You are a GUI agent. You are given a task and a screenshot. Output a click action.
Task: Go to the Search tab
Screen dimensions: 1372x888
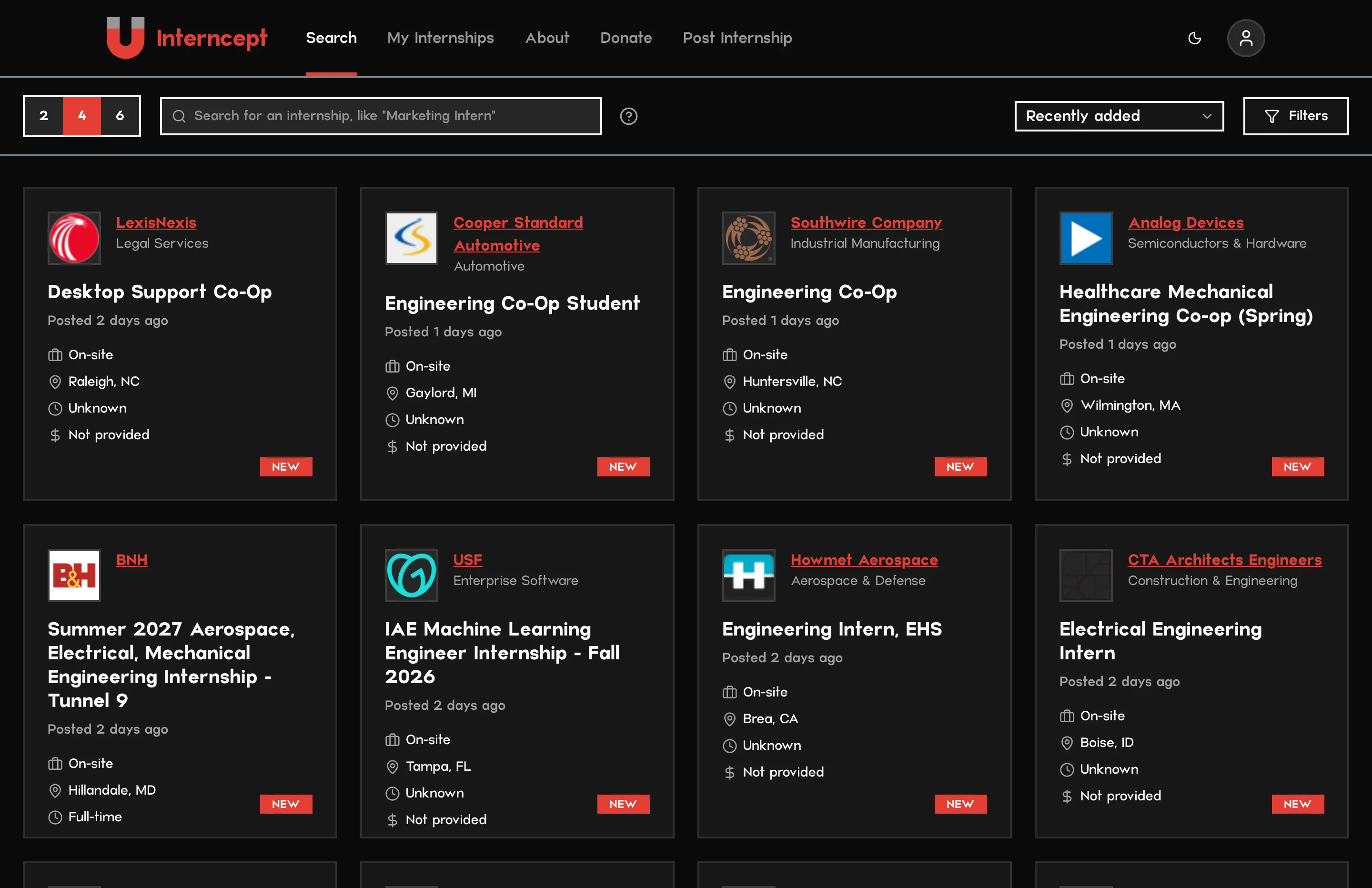click(x=332, y=38)
